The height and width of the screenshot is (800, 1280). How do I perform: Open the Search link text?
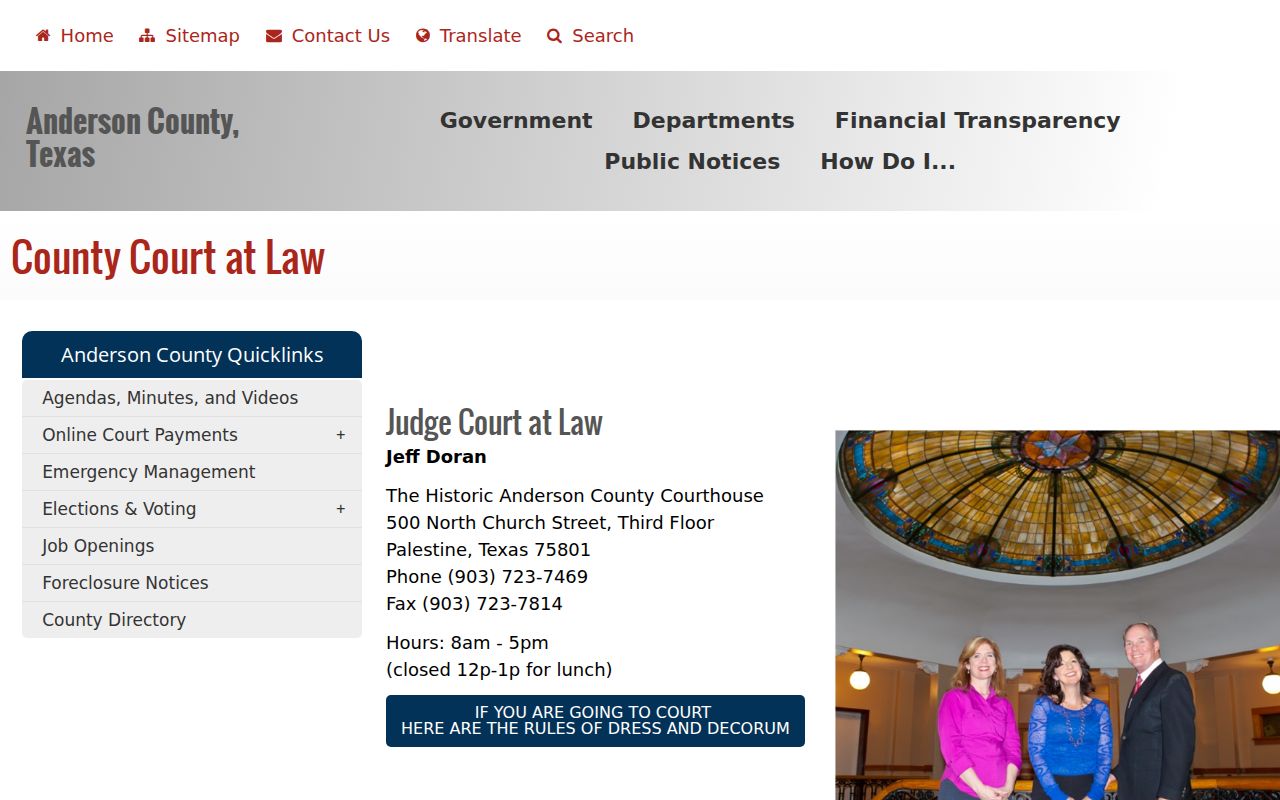(x=603, y=36)
